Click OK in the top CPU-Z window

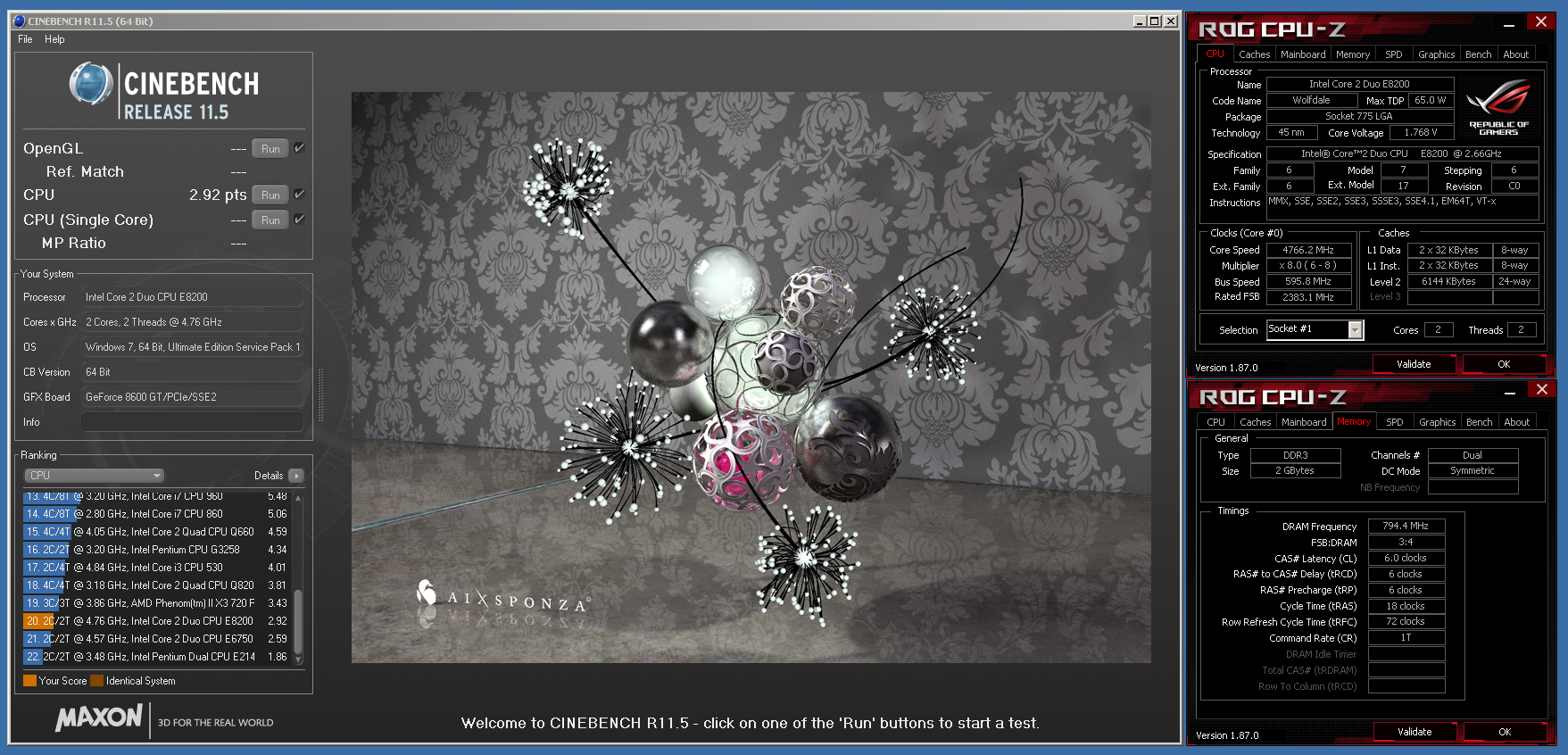pyautogui.click(x=1504, y=364)
